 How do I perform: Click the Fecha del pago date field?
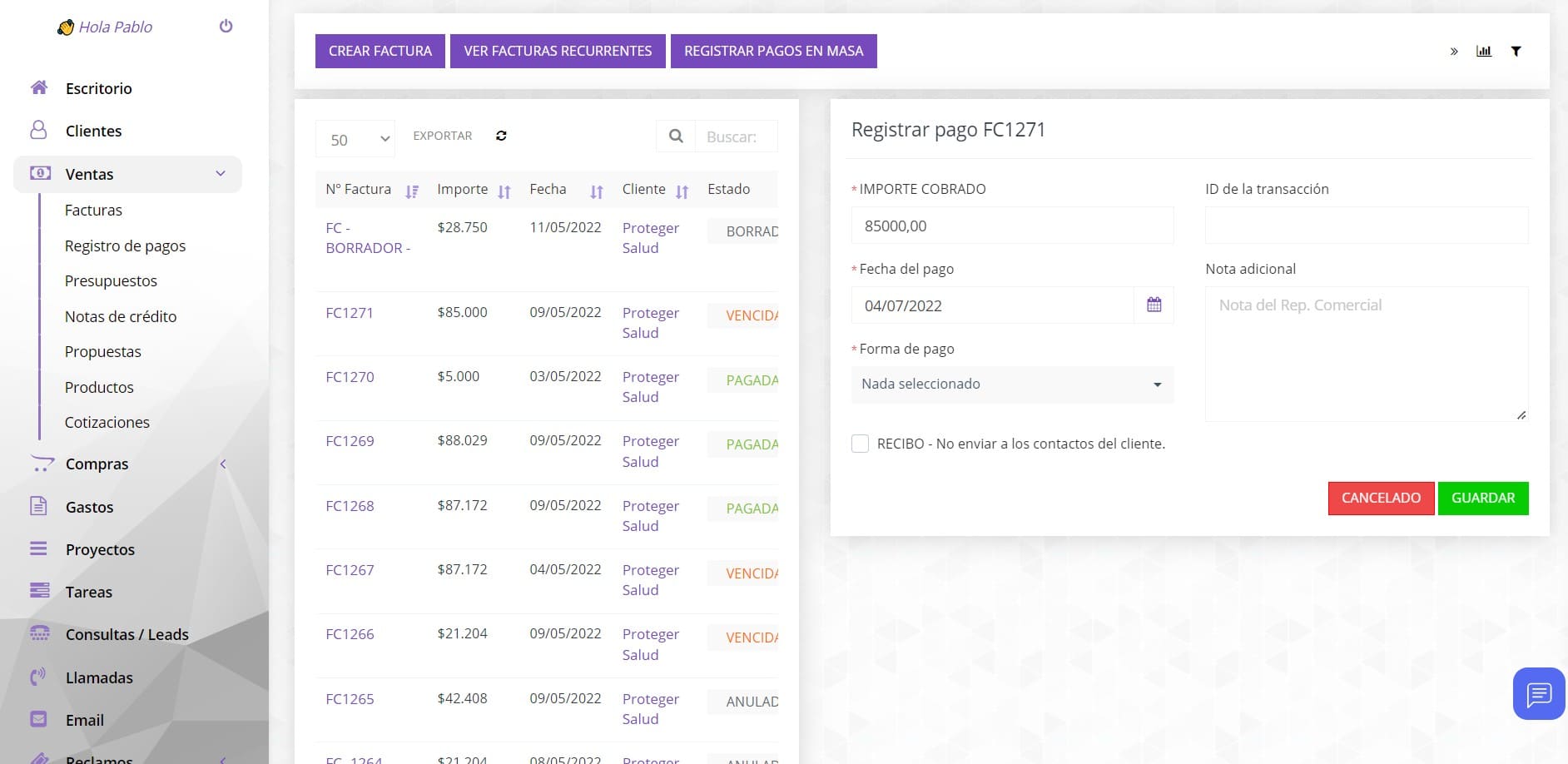[993, 305]
